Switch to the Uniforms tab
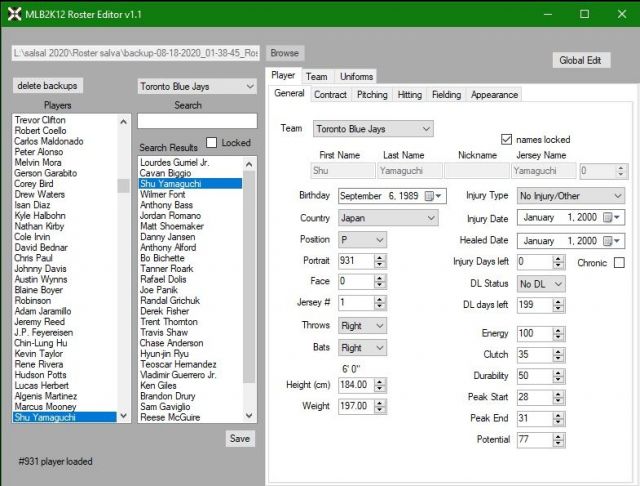 coord(356,76)
